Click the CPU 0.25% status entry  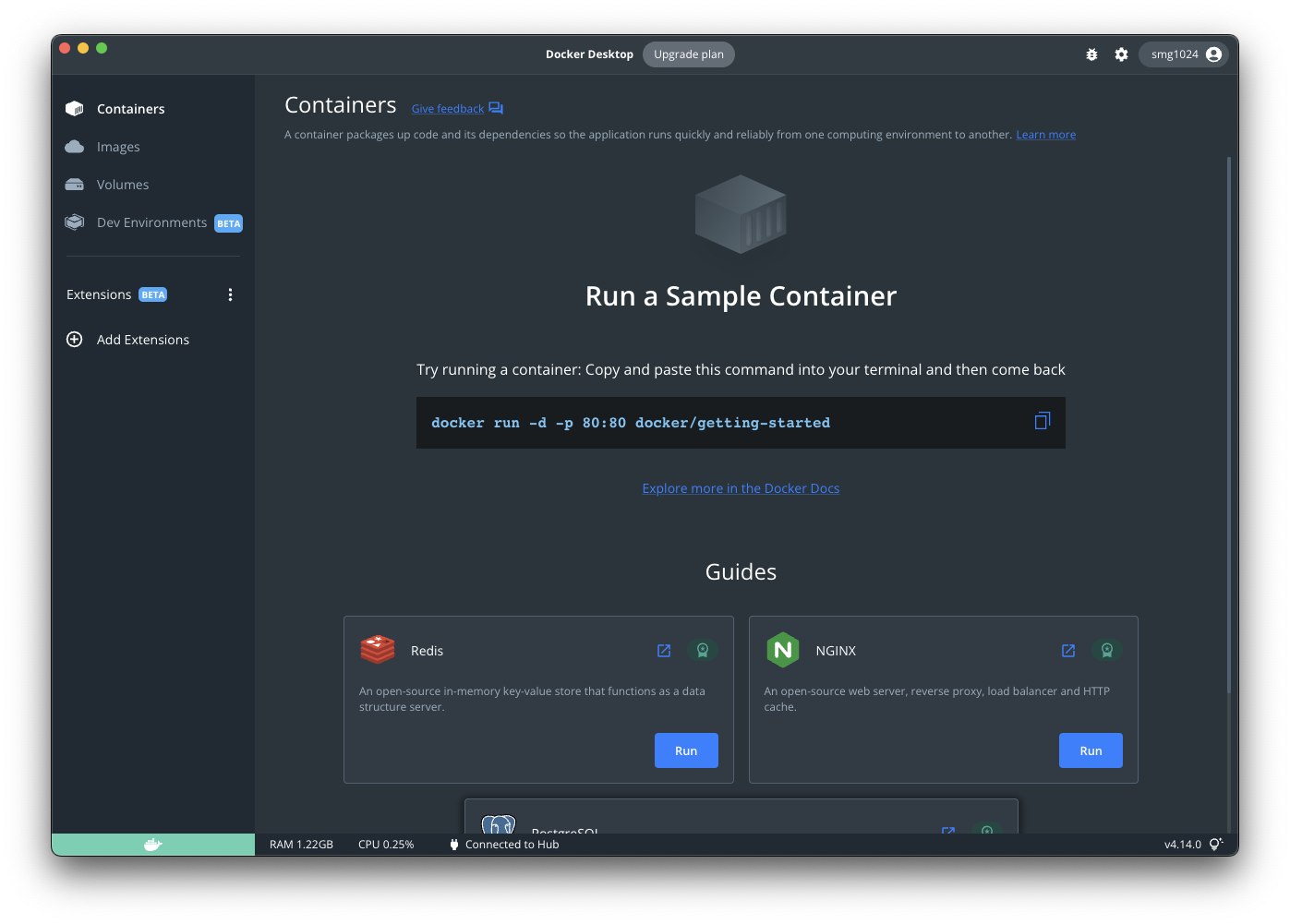(386, 845)
